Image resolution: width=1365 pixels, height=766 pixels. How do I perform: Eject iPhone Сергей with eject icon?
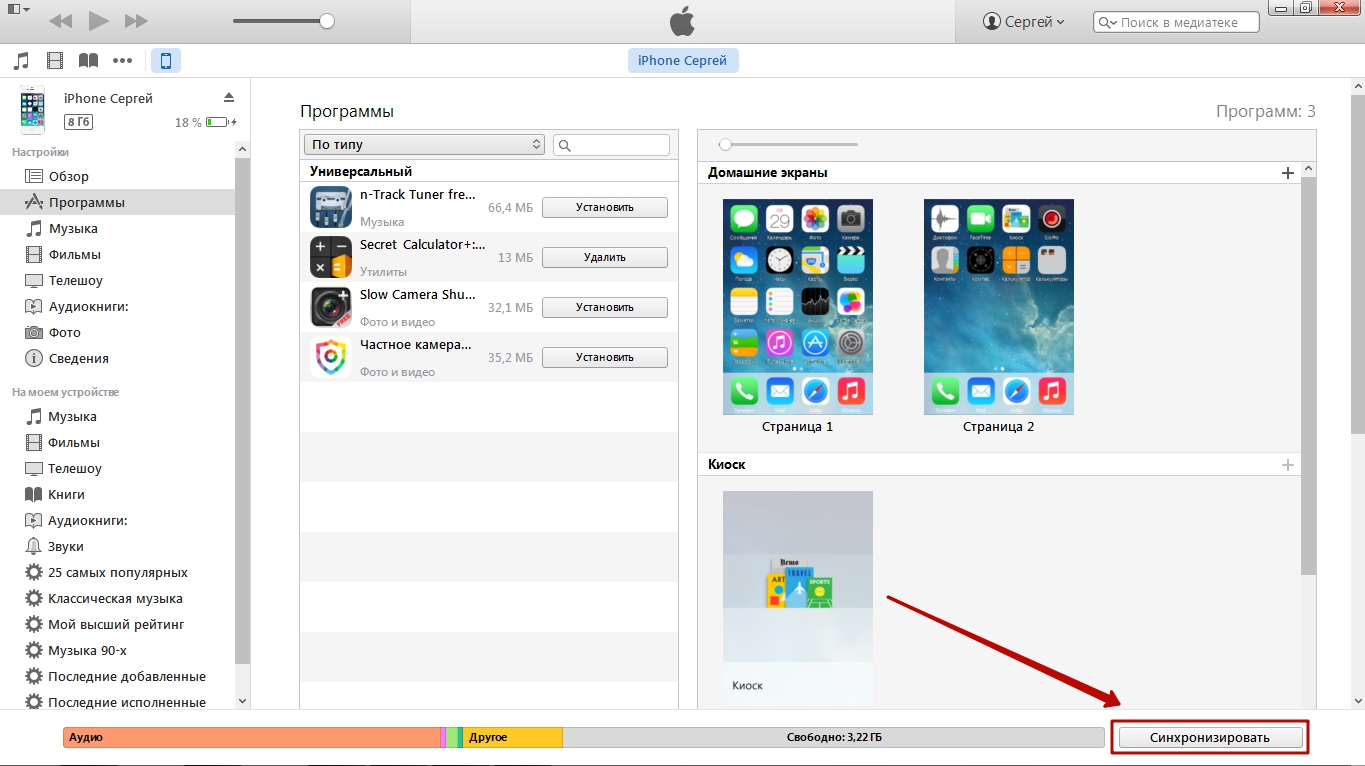(x=228, y=97)
